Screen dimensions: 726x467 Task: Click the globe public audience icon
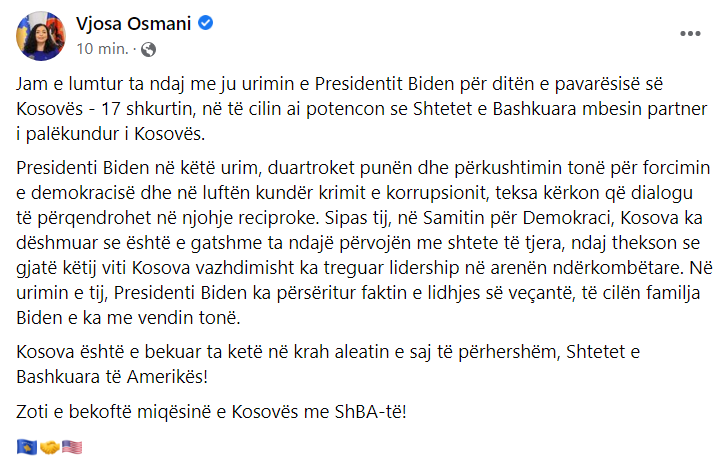pos(148,48)
